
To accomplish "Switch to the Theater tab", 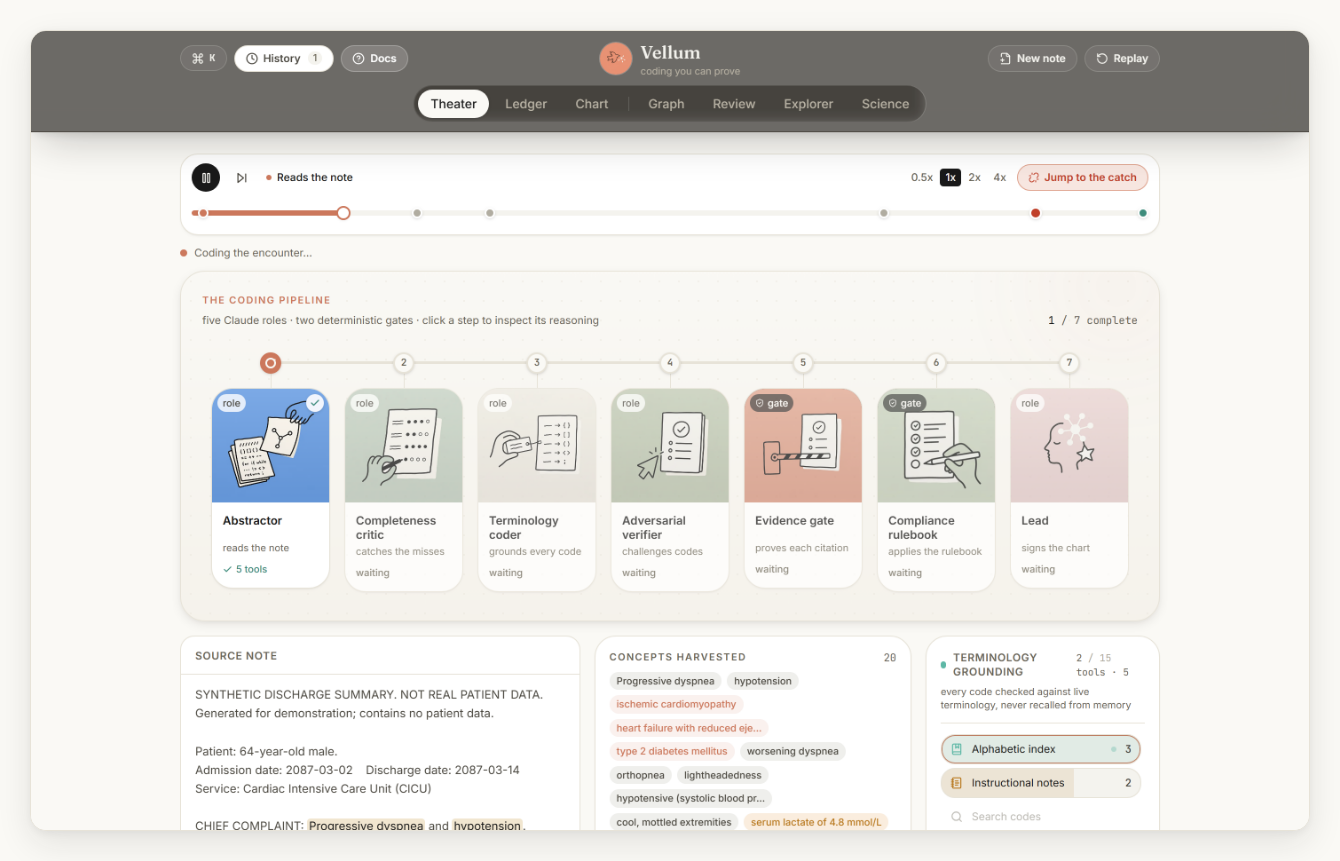I will point(454,104).
